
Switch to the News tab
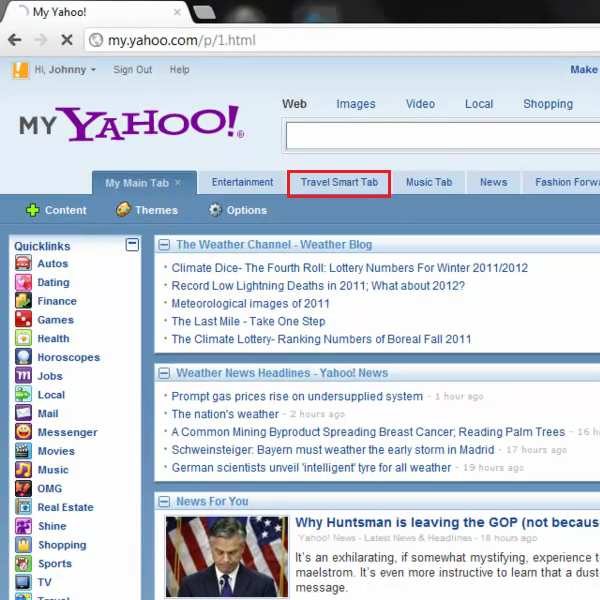tap(494, 183)
